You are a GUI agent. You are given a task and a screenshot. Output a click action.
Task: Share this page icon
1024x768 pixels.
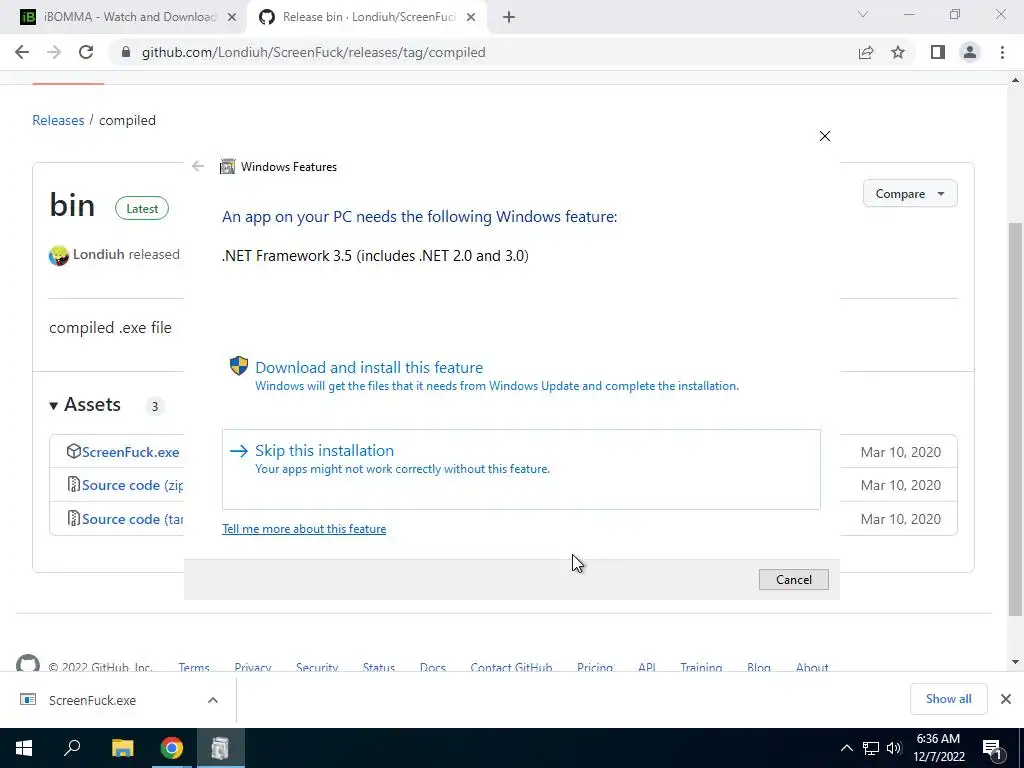866,52
